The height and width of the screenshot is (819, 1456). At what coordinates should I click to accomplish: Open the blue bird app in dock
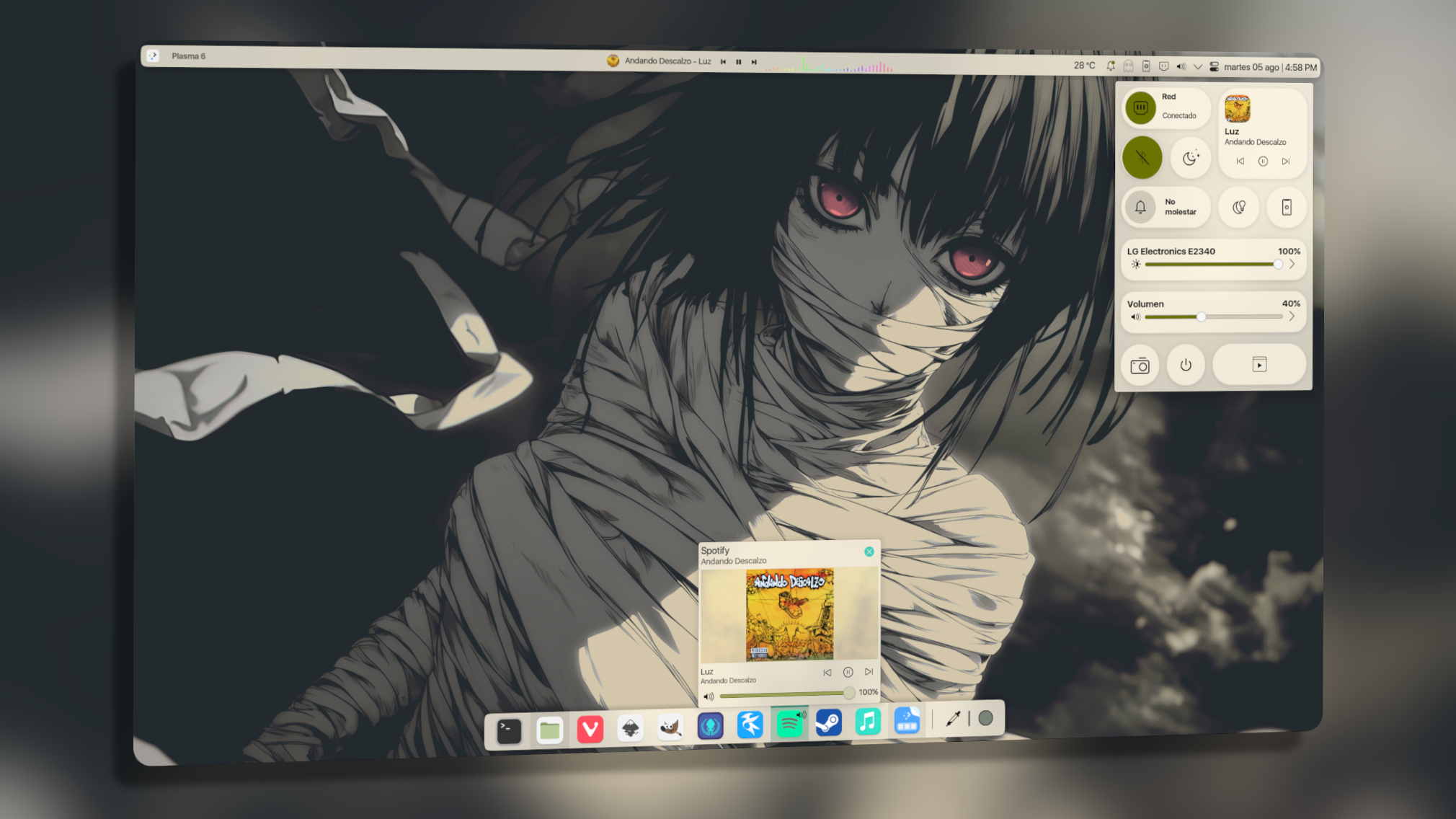(x=750, y=725)
